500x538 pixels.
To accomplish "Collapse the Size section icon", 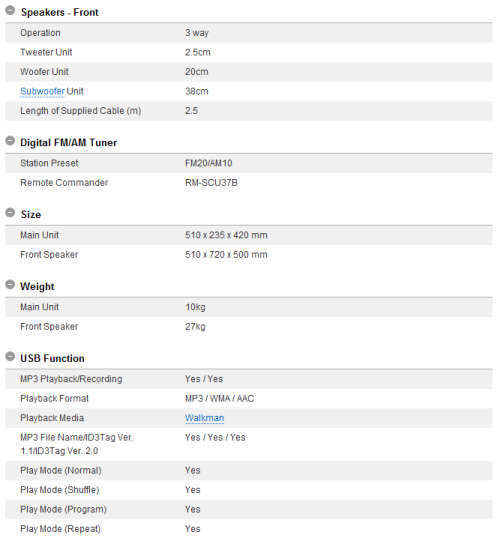I will click(10, 213).
